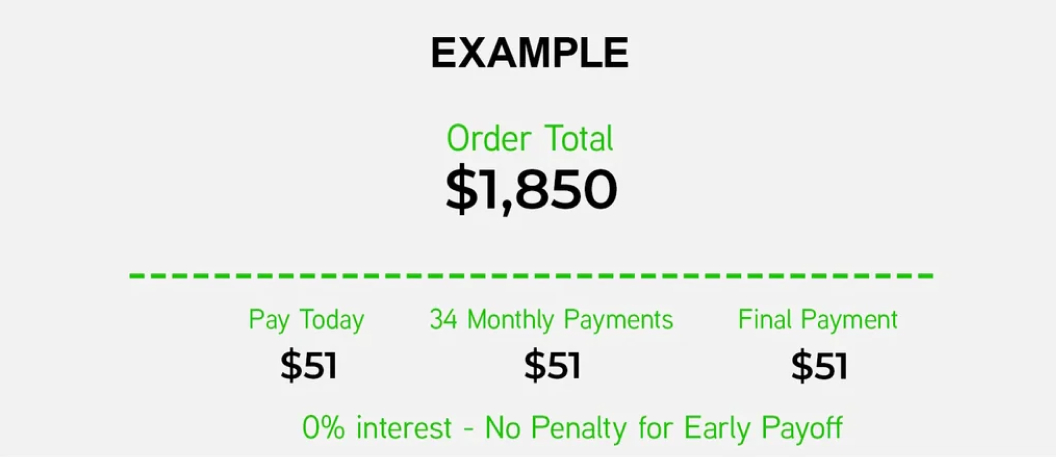Click the $1,850 order amount
The width and height of the screenshot is (1056, 457).
click(531, 190)
